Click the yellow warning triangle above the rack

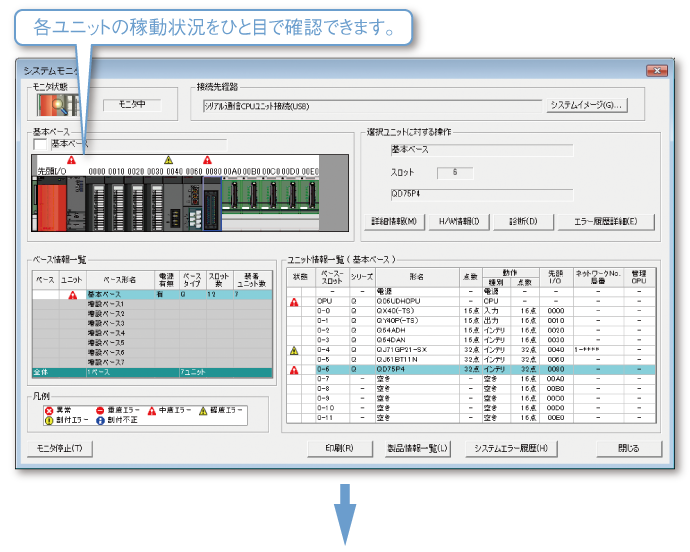click(x=168, y=160)
